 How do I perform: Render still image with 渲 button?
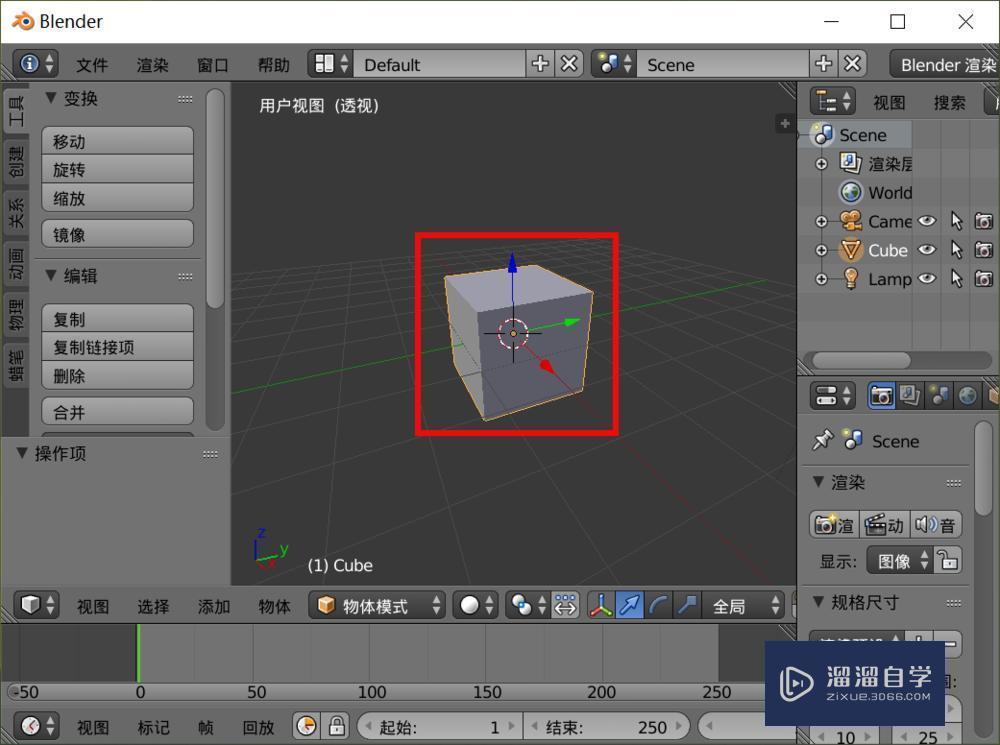coord(834,525)
